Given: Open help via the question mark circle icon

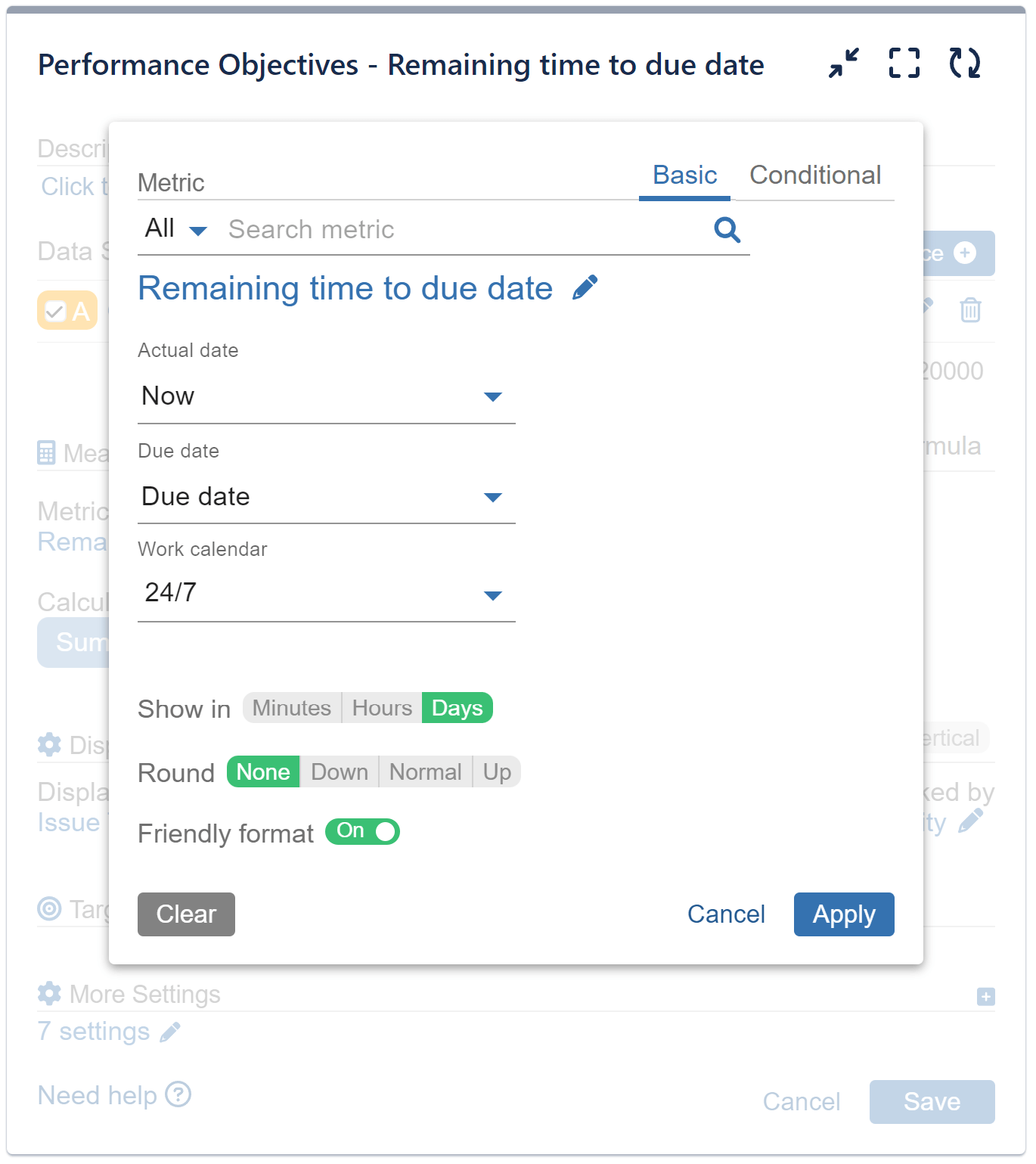Looking at the screenshot, I should click(x=179, y=1094).
